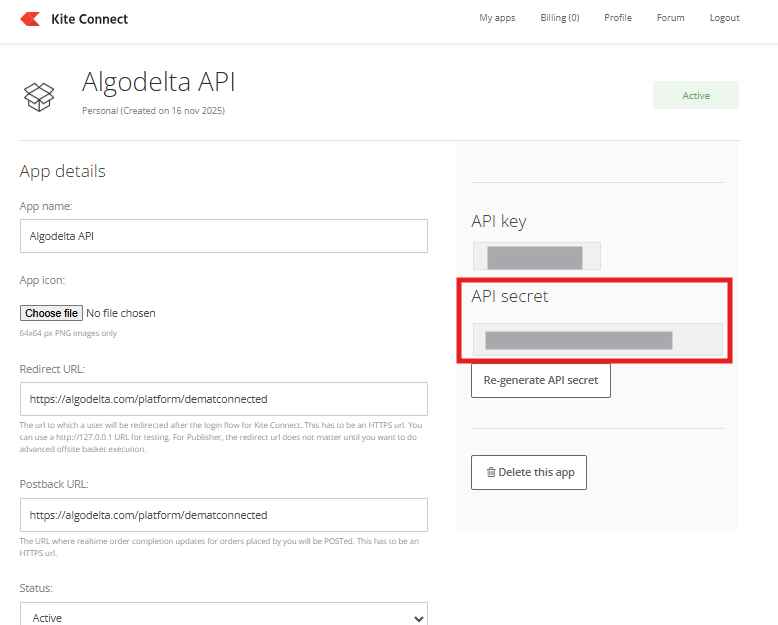Click the red Kite logo icon

click(x=30, y=18)
